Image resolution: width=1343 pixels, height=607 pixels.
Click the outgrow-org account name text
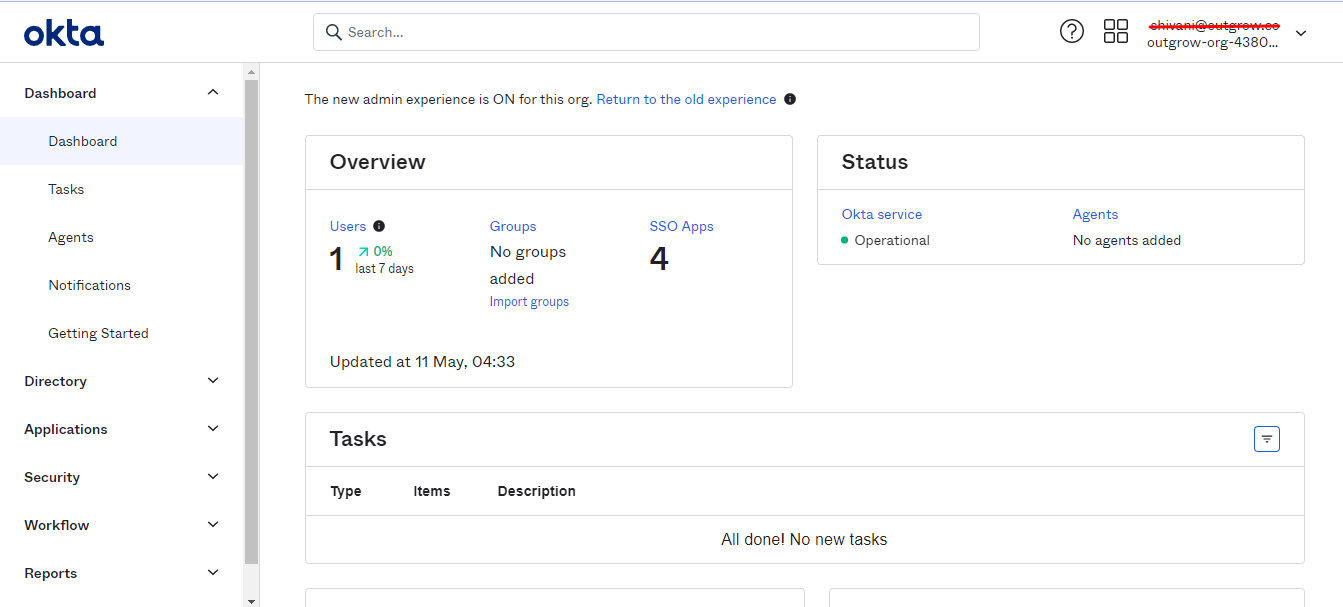(1212, 42)
